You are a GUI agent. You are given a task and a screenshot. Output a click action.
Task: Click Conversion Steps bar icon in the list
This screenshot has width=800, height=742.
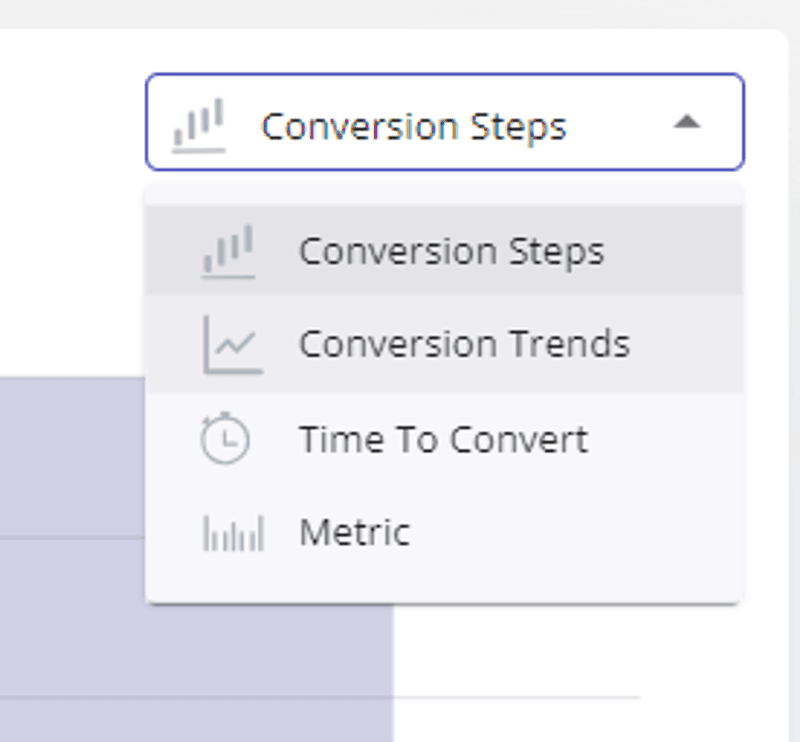228,251
